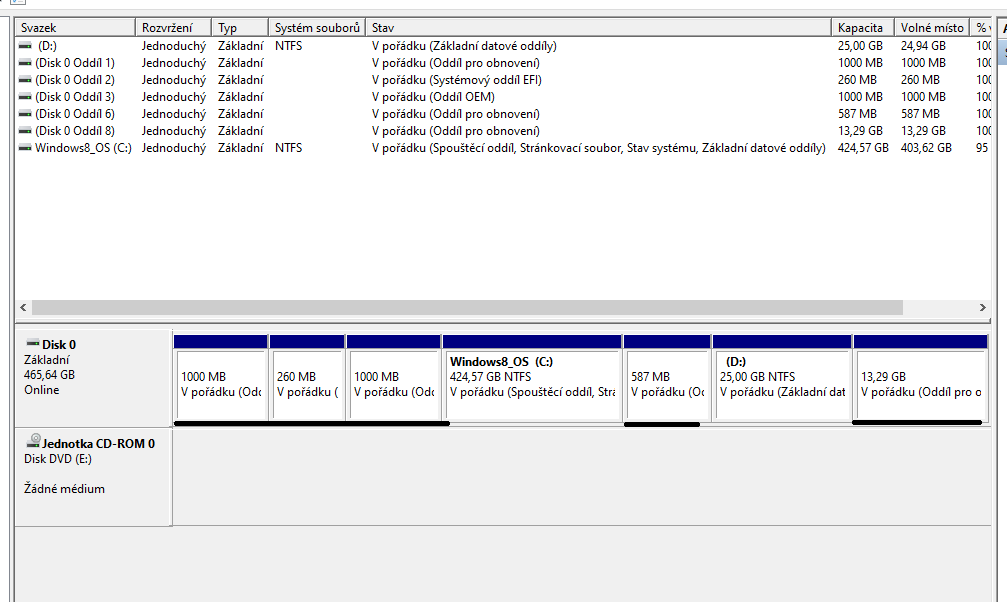Select the 260 MB EFI partition block
The height and width of the screenshot is (602, 1007).
(307, 385)
